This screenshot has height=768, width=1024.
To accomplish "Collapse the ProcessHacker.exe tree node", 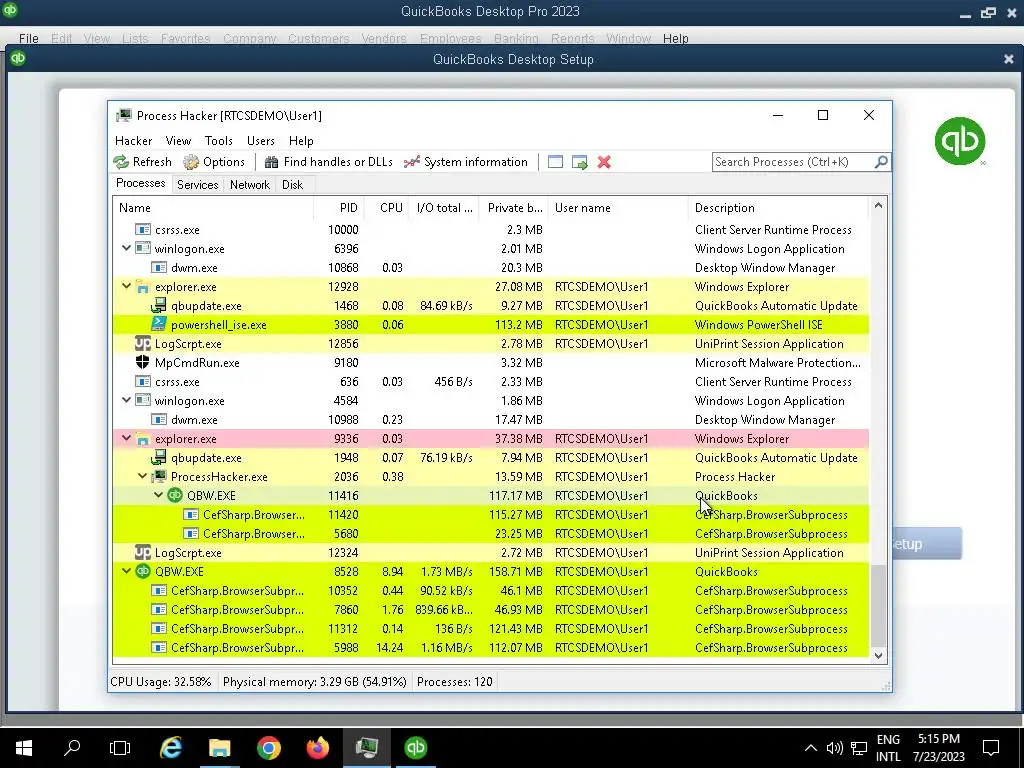I will tap(142, 476).
